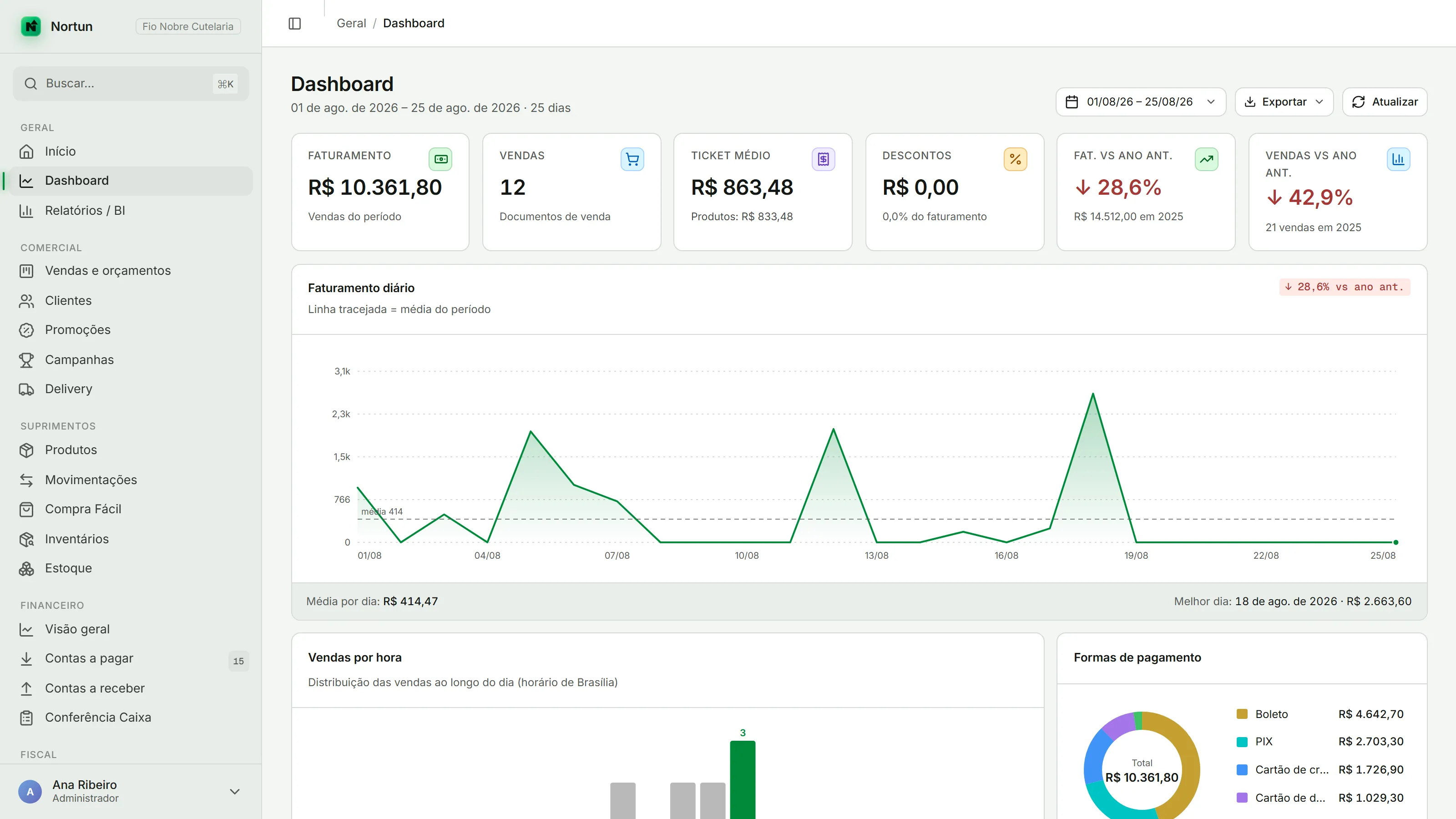Click the Faturamento money icon
The height and width of the screenshot is (819, 1456).
click(x=440, y=159)
